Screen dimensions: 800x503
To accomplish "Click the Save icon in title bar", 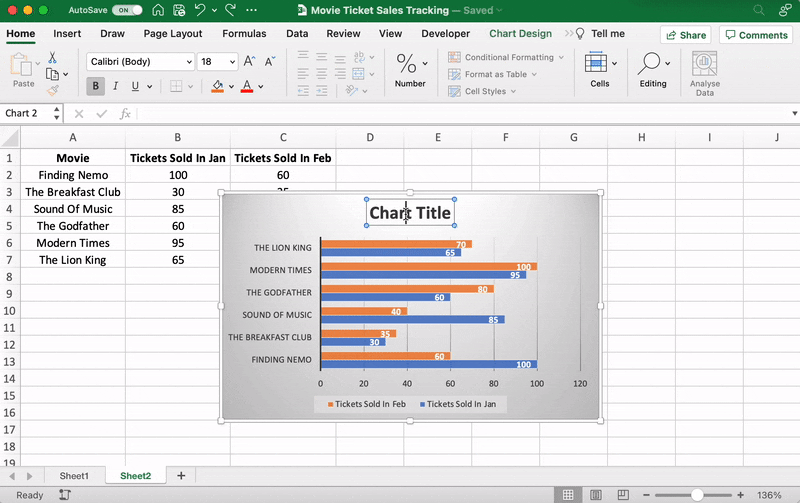I will point(179,10).
